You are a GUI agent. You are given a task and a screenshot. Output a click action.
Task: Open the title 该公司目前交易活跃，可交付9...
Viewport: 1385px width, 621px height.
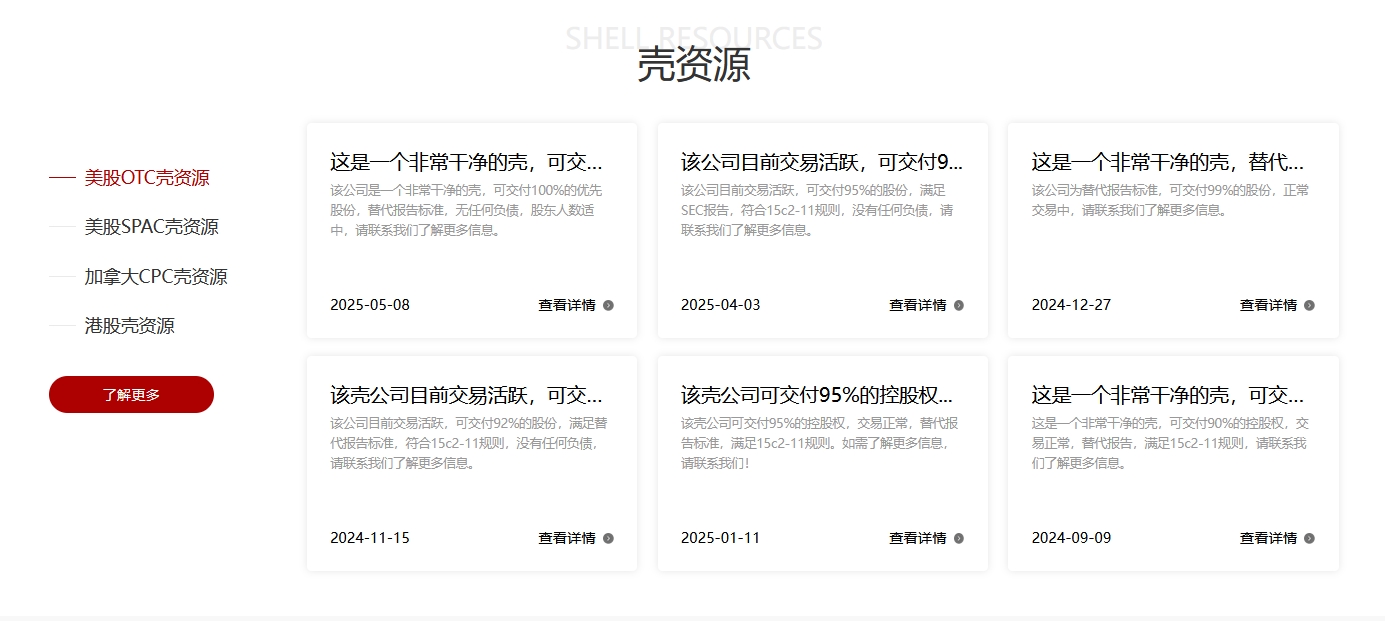(x=821, y=163)
